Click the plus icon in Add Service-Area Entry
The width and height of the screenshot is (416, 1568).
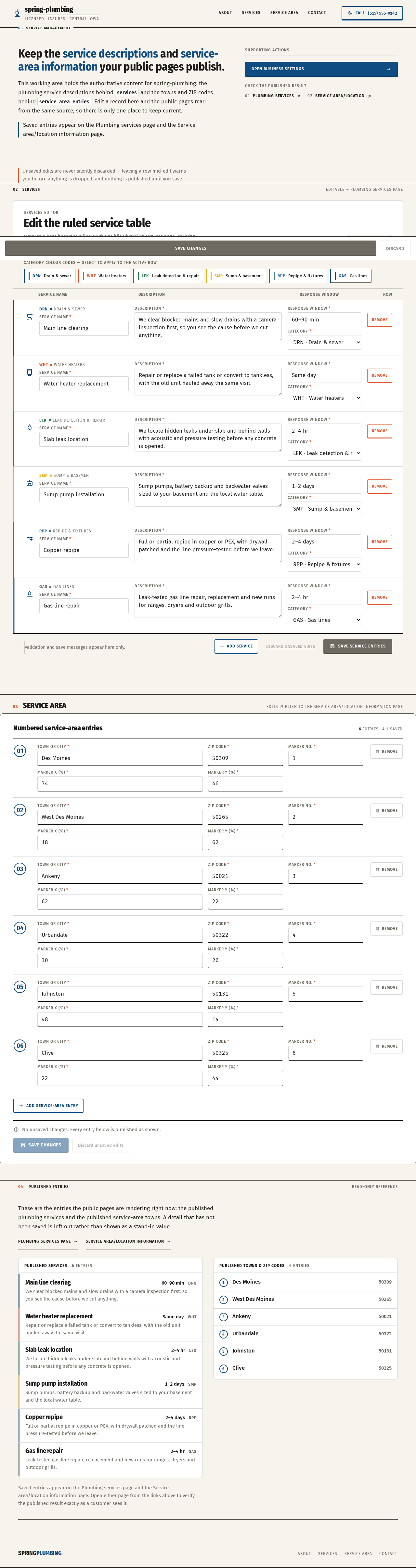point(21,1106)
